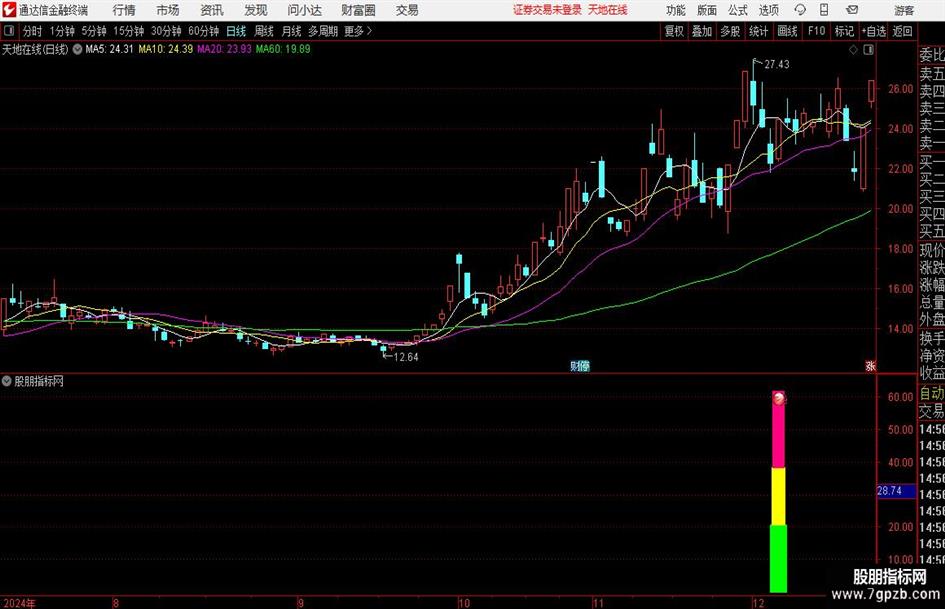
Task: Click the green segment of indicator bar
Action: [x=779, y=559]
